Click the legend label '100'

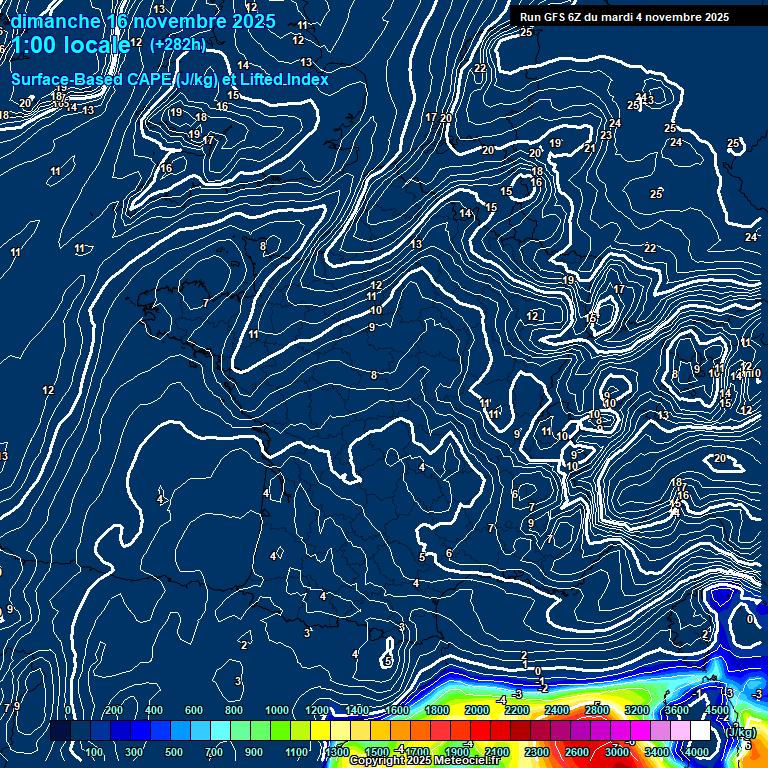point(94,752)
